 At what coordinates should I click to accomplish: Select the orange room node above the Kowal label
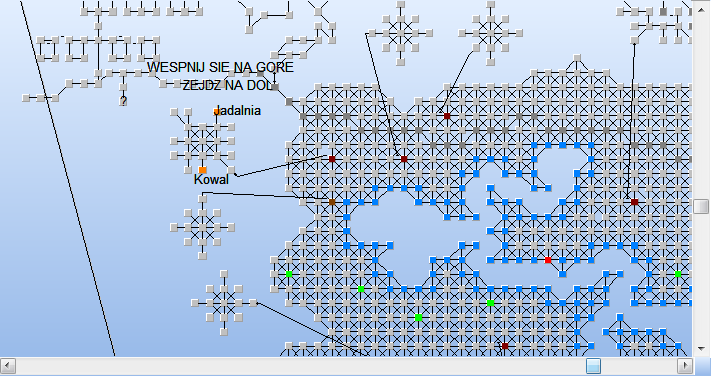tap(203, 170)
